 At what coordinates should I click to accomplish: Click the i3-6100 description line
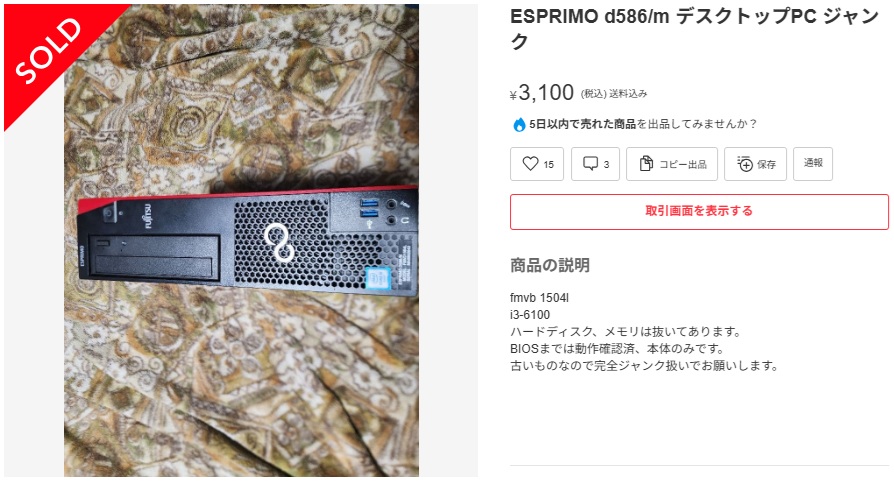[x=530, y=314]
